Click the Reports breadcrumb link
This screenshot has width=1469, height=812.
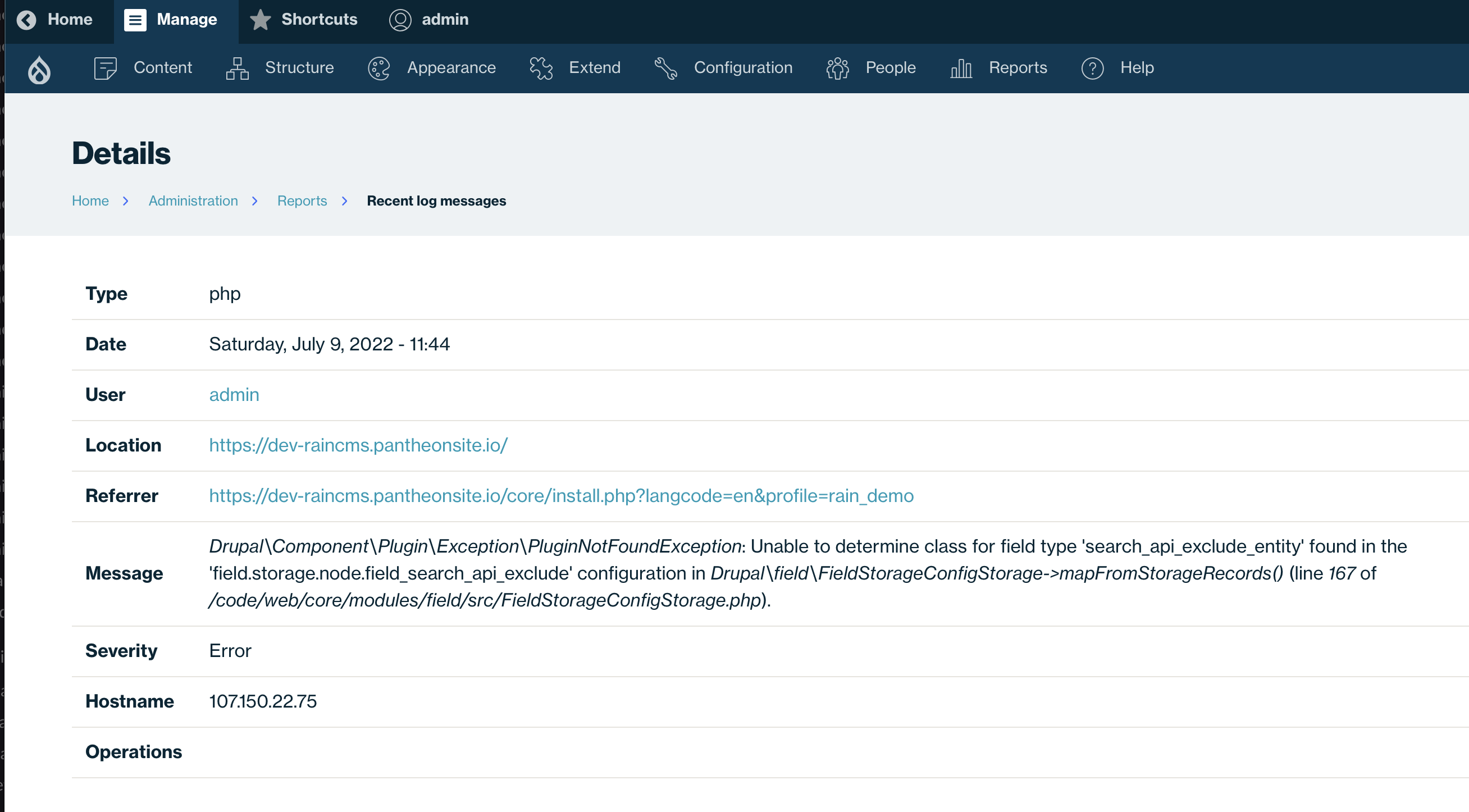(x=302, y=200)
